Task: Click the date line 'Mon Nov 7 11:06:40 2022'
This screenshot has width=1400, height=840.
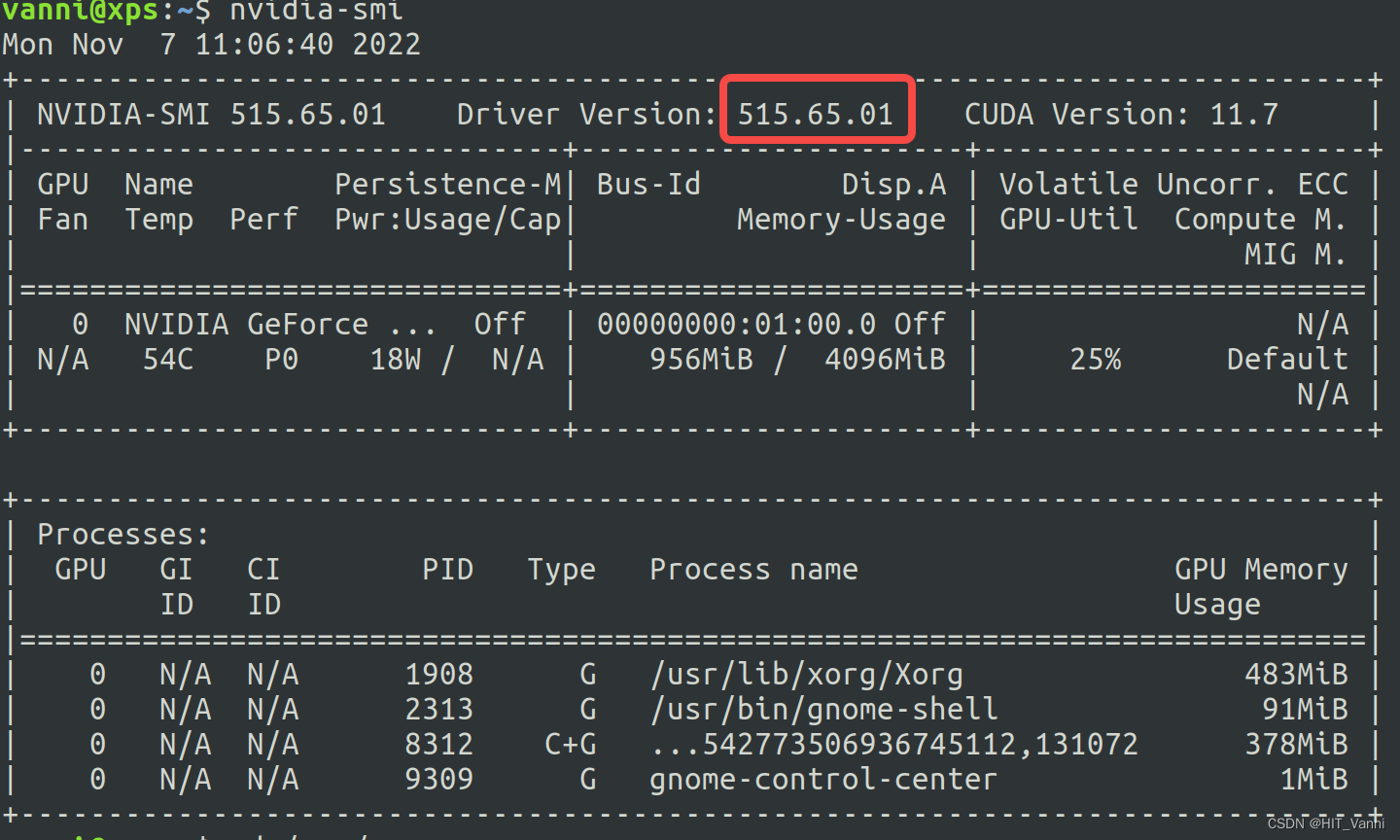Action: (211, 45)
